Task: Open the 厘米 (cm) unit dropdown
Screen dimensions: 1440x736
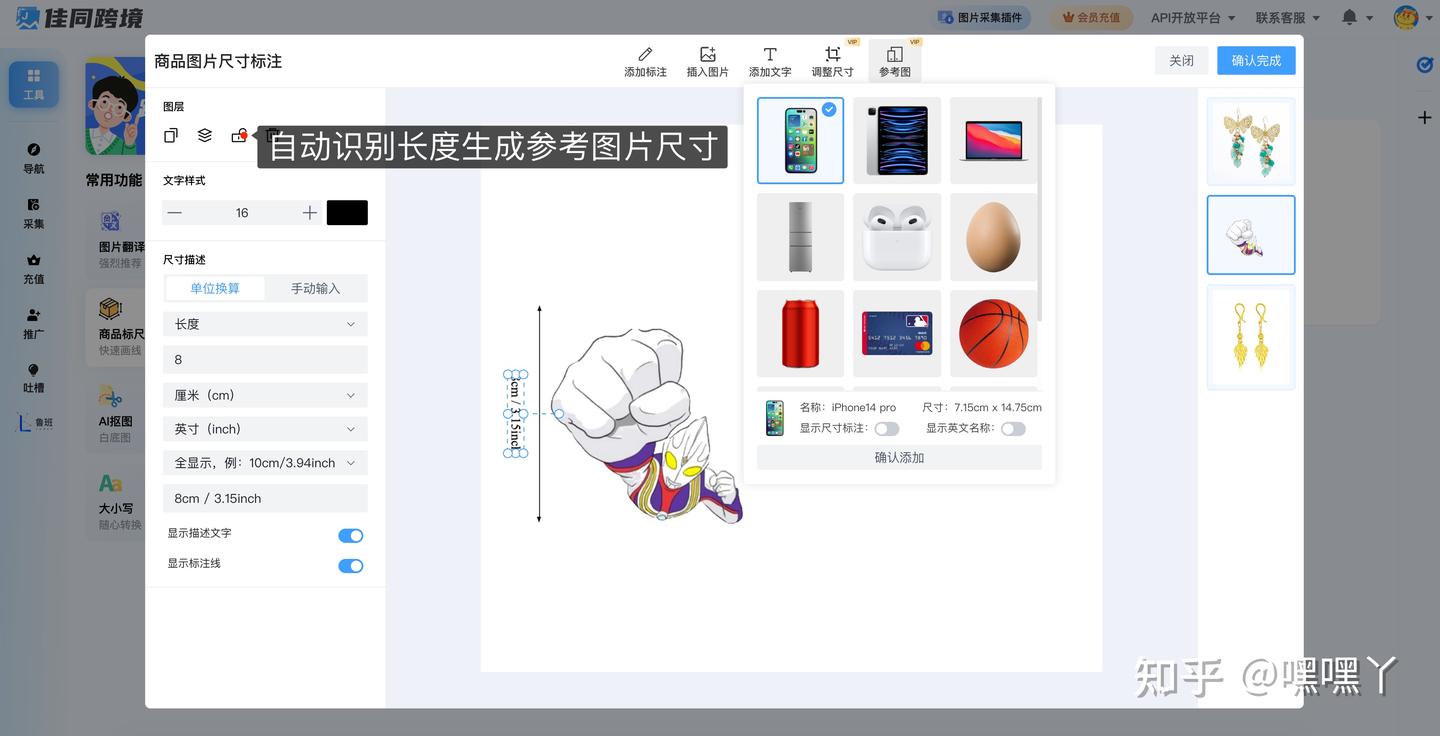Action: pyautogui.click(x=264, y=394)
